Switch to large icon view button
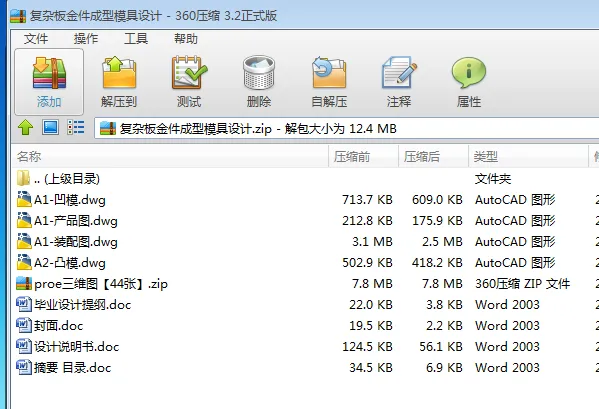Viewport: 599px width, 409px height. (50, 127)
